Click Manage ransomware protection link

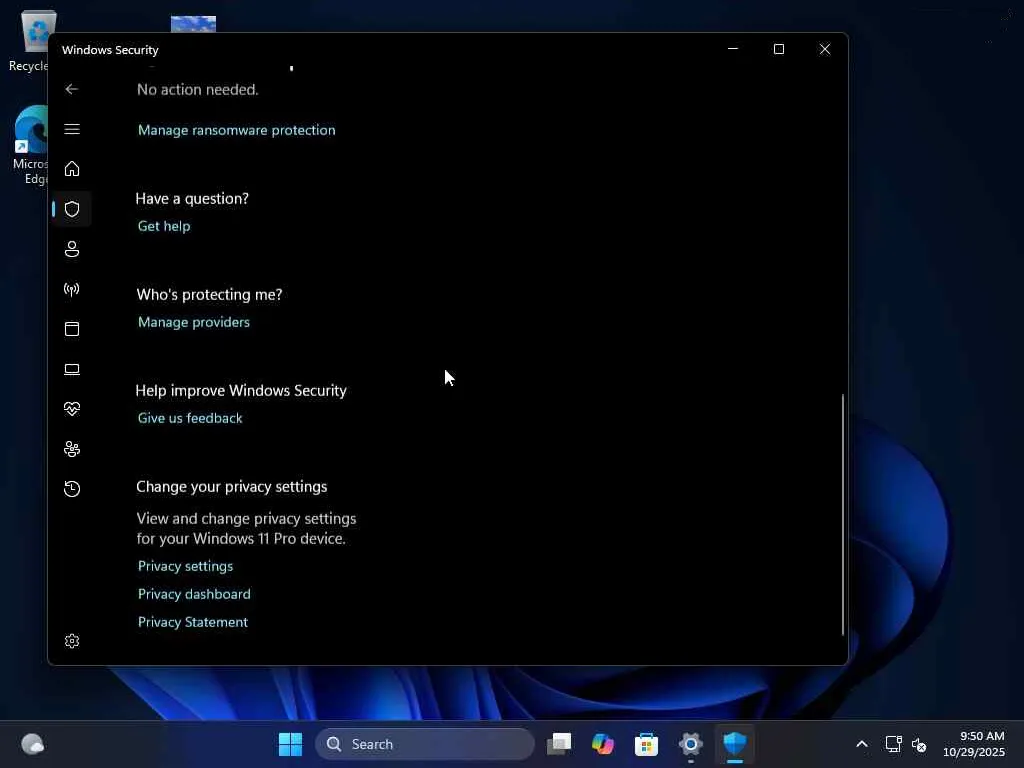[x=236, y=130]
